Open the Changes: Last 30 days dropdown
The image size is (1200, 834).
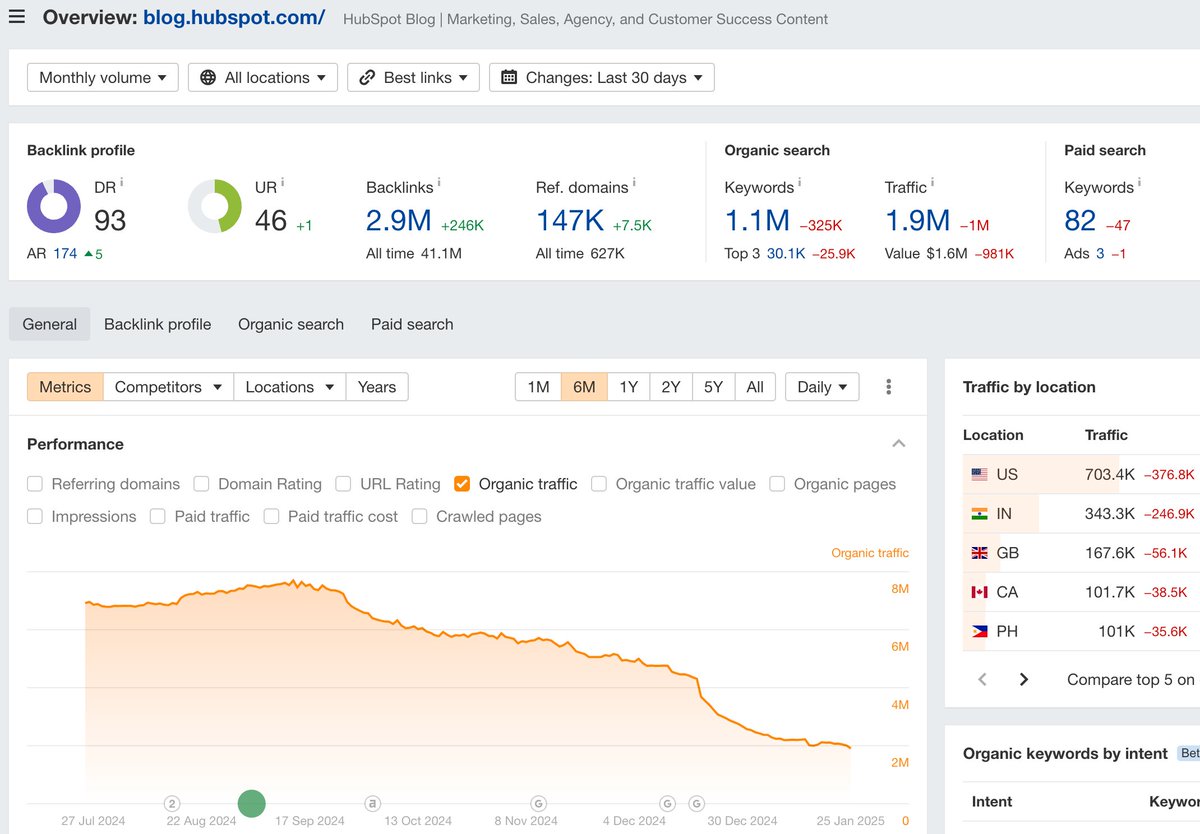[x=602, y=77]
